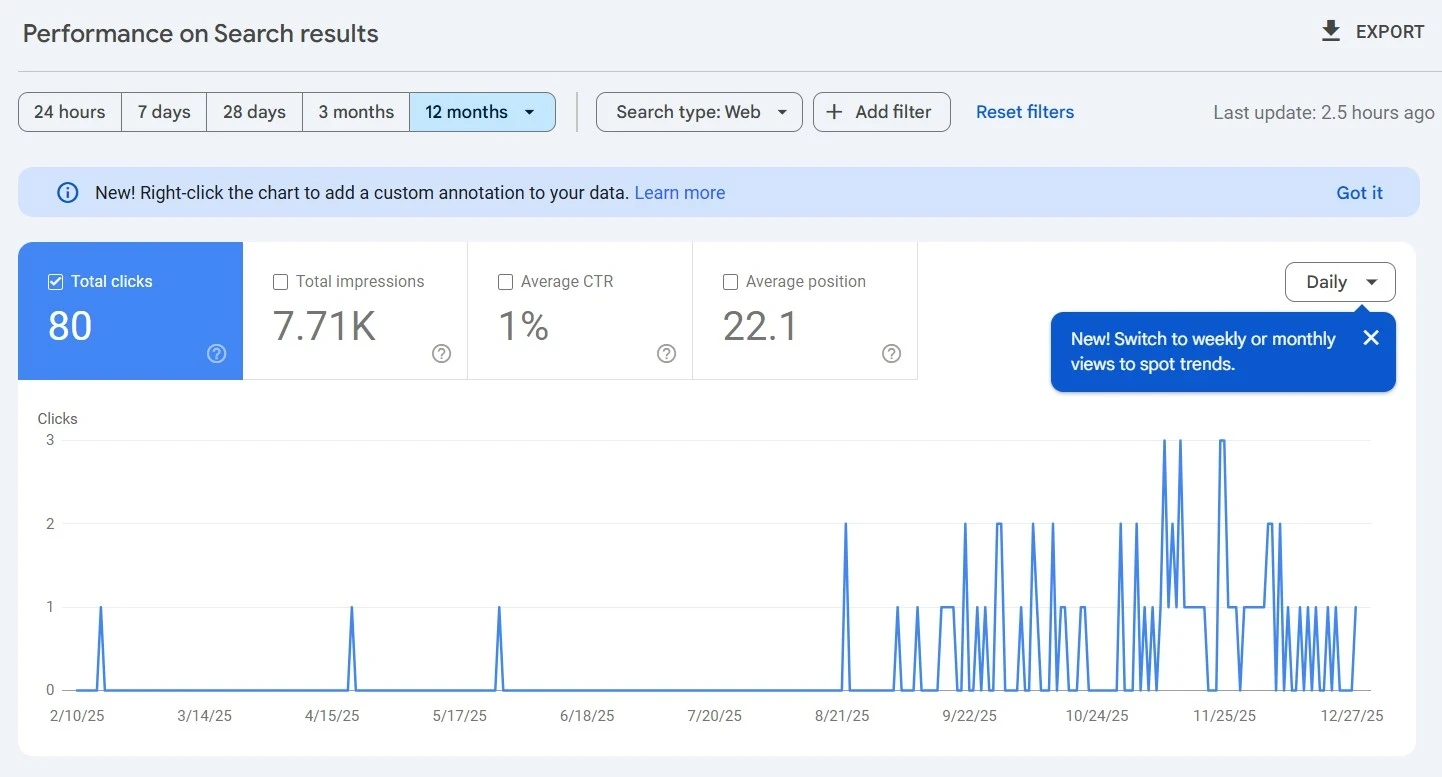The image size is (1442, 777).
Task: Click plus icon on Add filter
Action: [834, 112]
